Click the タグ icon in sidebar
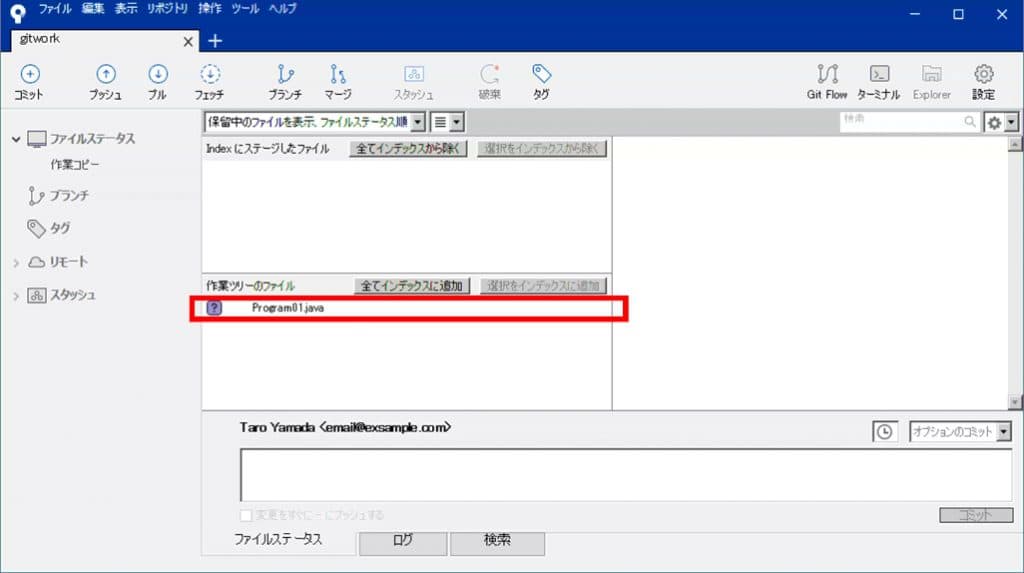The image size is (1024, 573). click(x=36, y=228)
